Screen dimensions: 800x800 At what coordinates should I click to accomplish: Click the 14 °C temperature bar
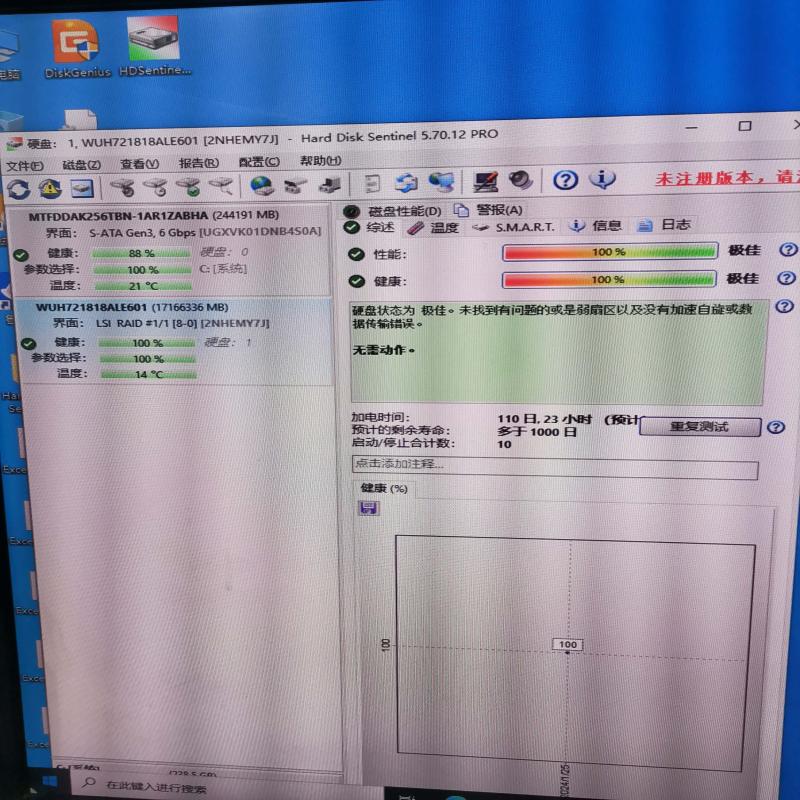(148, 374)
